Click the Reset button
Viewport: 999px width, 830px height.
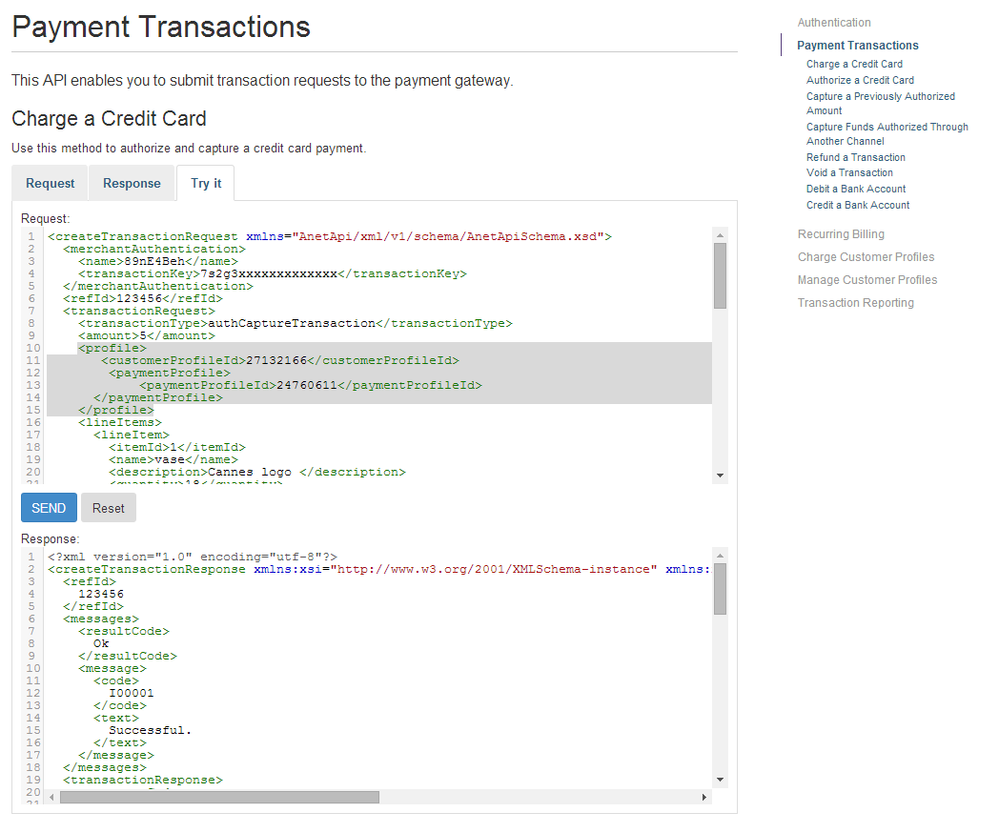point(108,508)
